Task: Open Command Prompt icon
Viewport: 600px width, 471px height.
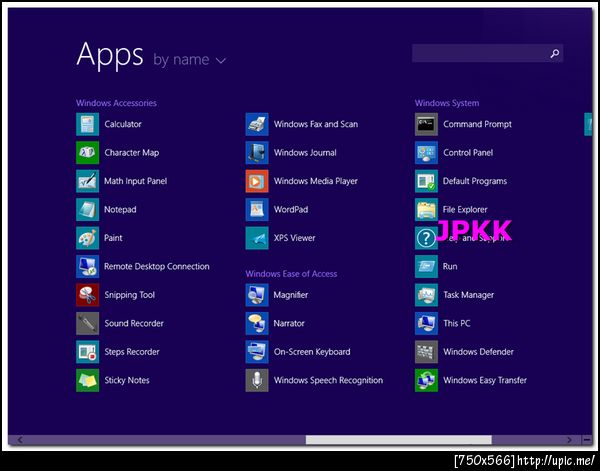Action: pyautogui.click(x=426, y=124)
